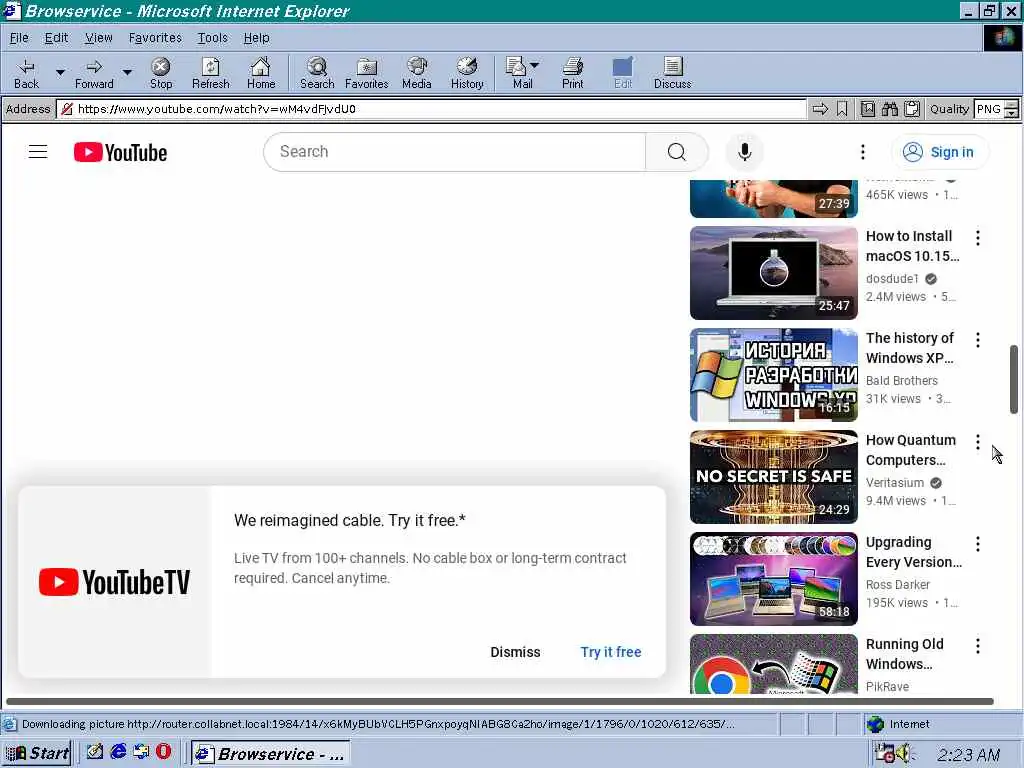This screenshot has width=1024, height=768.
Task: Click the Veritasium channel name
Action: [895, 483]
